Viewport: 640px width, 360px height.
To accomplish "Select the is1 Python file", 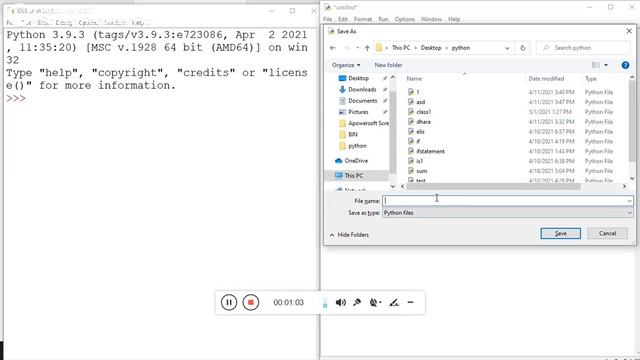I will [420, 161].
